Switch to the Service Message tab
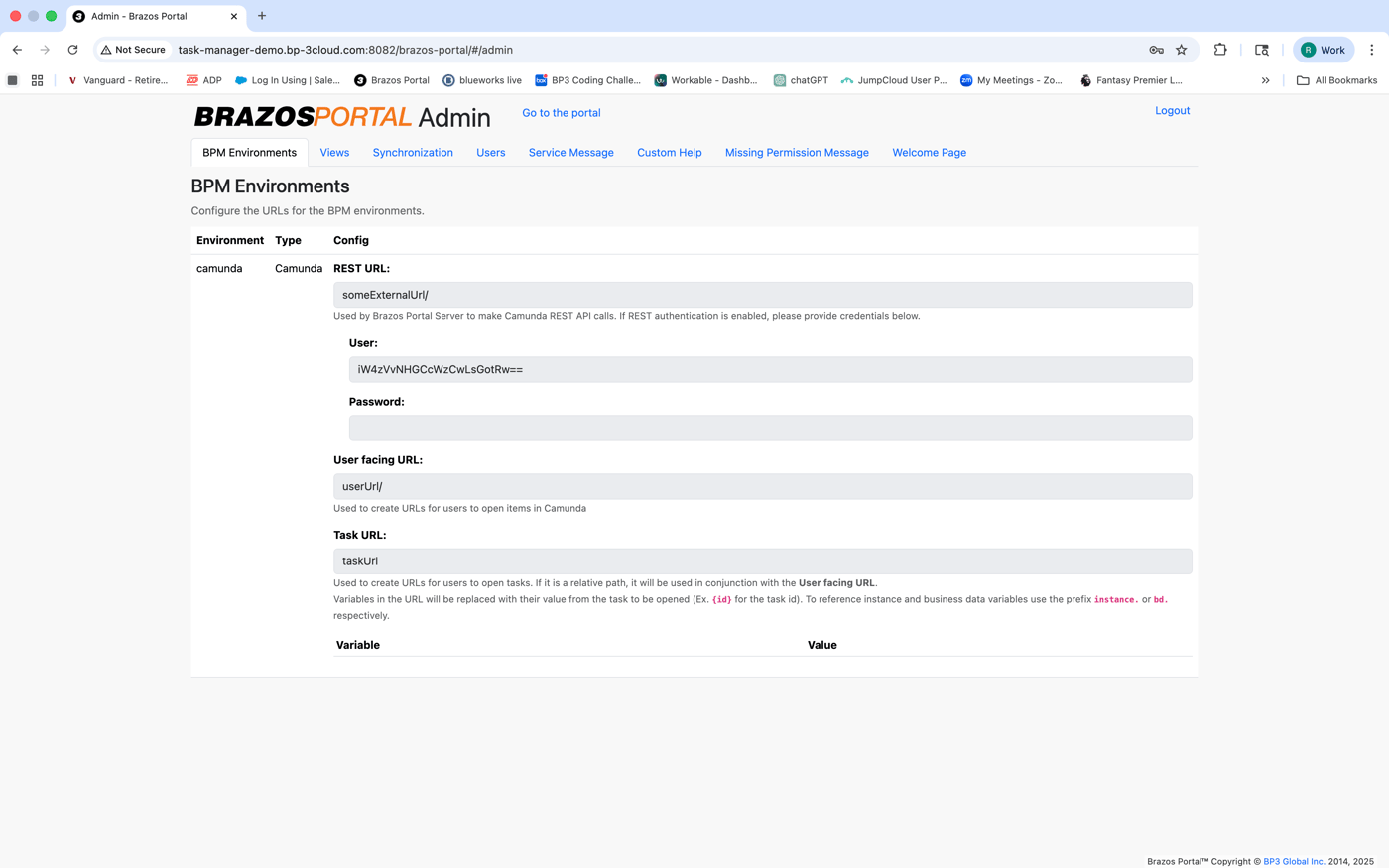 tap(570, 153)
